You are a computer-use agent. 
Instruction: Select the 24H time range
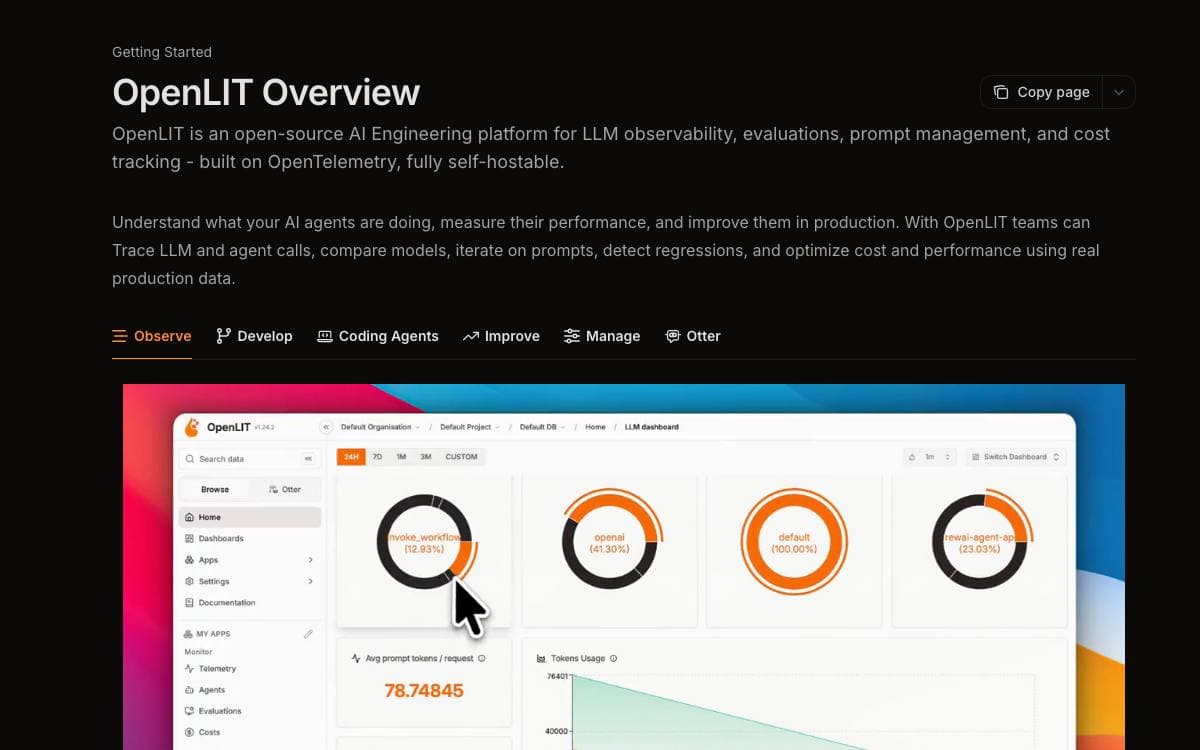pyautogui.click(x=351, y=457)
